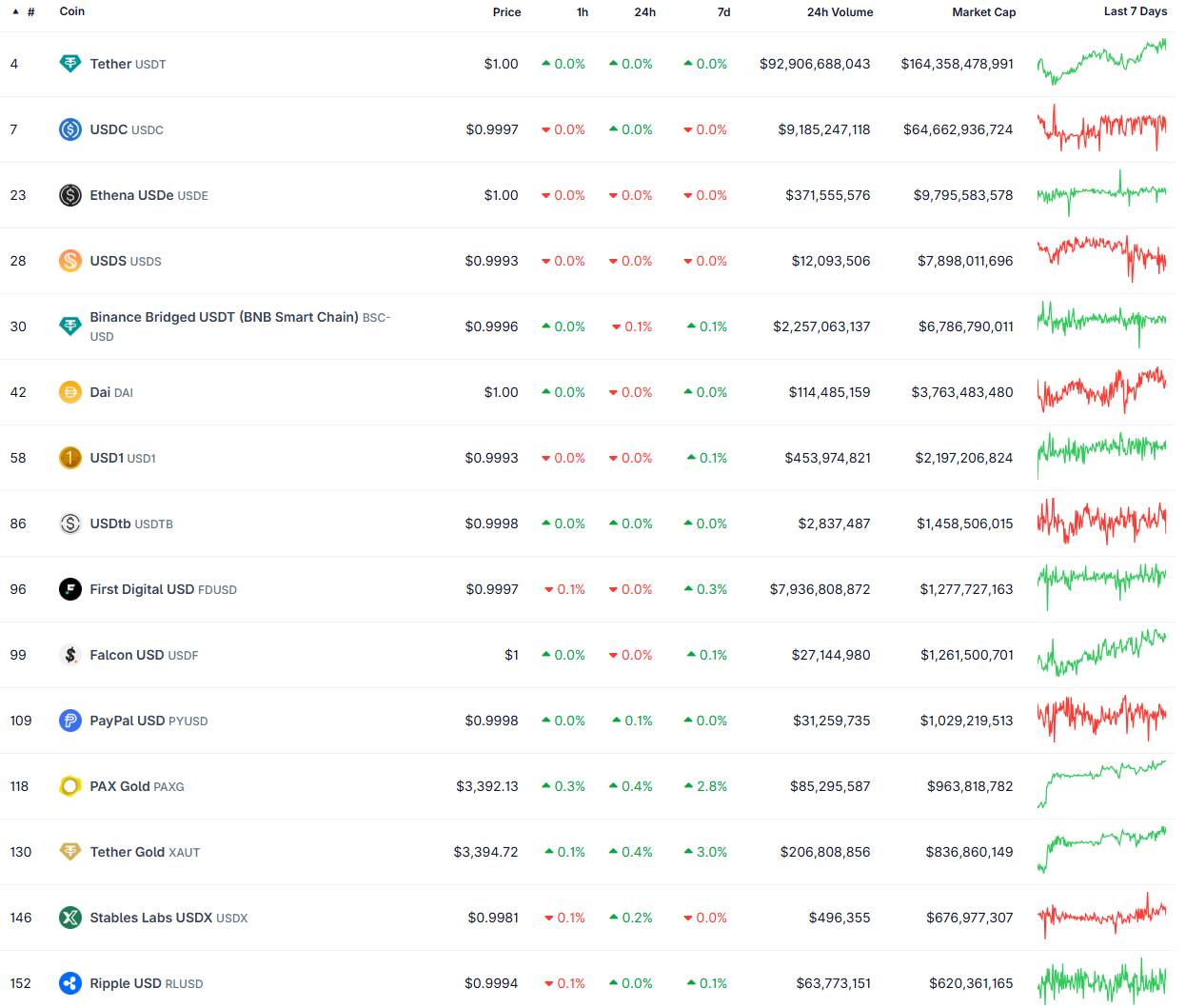Click the Last 7 Days column header
1186x1008 pixels.
pos(1136,11)
